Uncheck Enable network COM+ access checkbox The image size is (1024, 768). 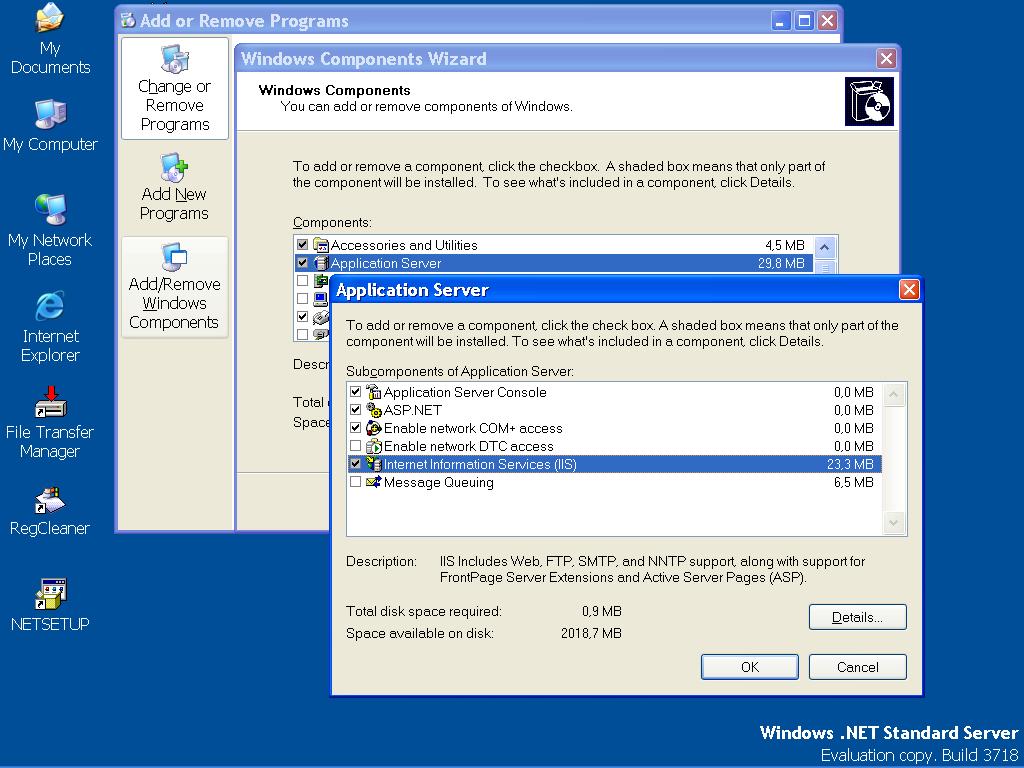355,428
